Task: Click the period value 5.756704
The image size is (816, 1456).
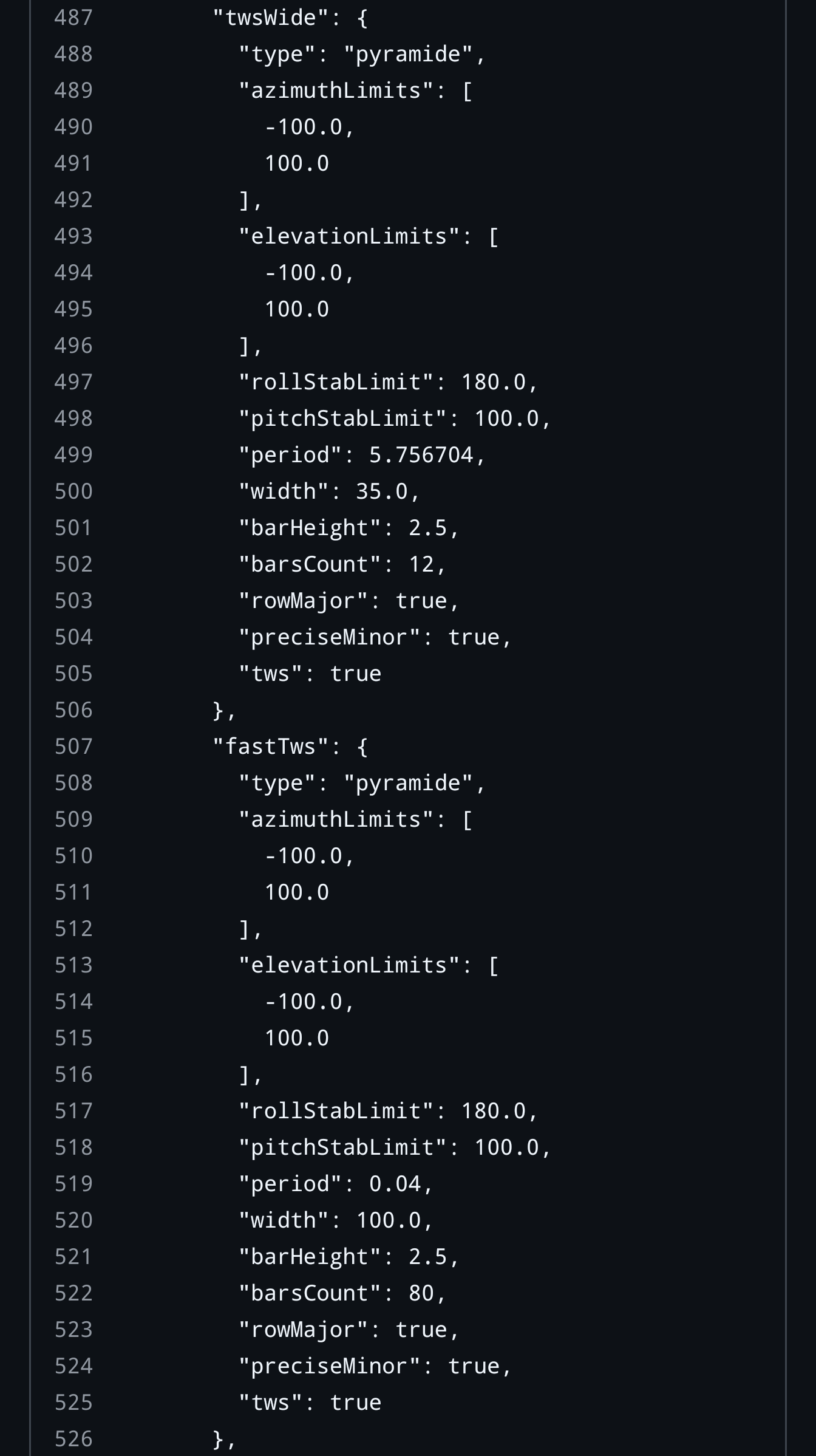Action: [421, 455]
